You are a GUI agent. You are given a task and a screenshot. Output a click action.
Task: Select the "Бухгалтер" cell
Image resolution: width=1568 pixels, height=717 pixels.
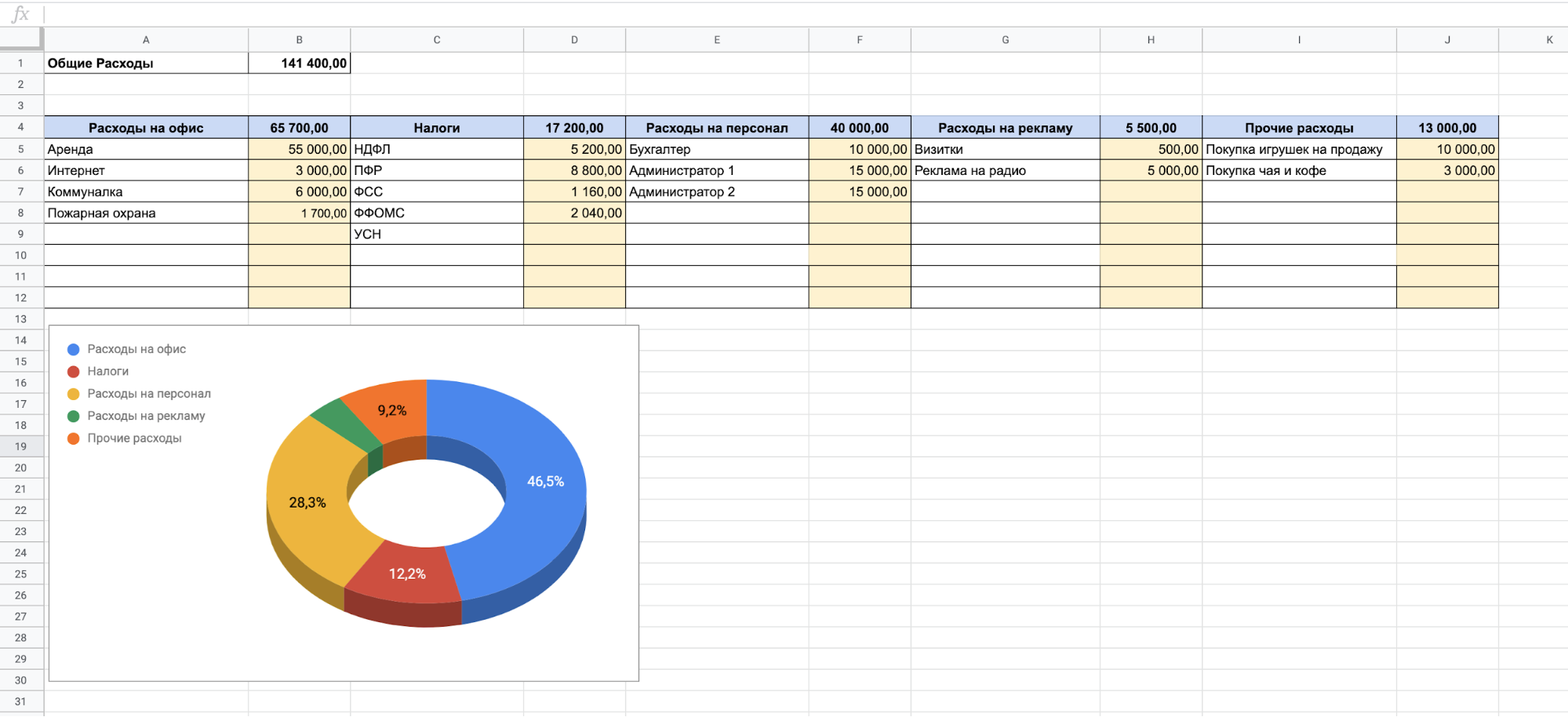pyautogui.click(x=717, y=149)
